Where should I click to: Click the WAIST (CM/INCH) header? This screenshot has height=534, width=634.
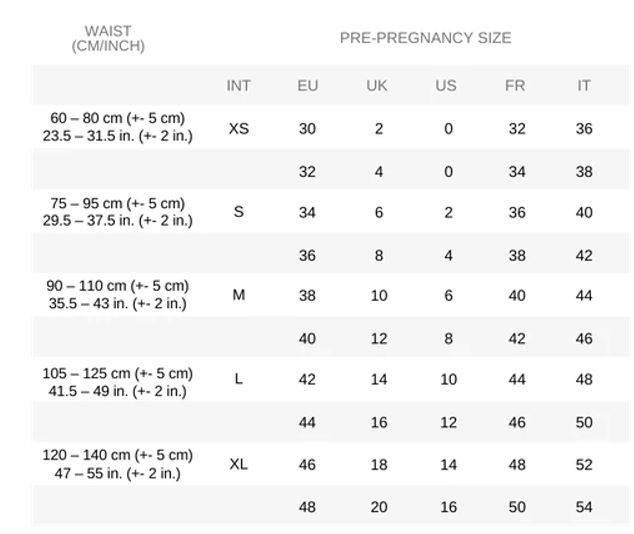[x=108, y=39]
